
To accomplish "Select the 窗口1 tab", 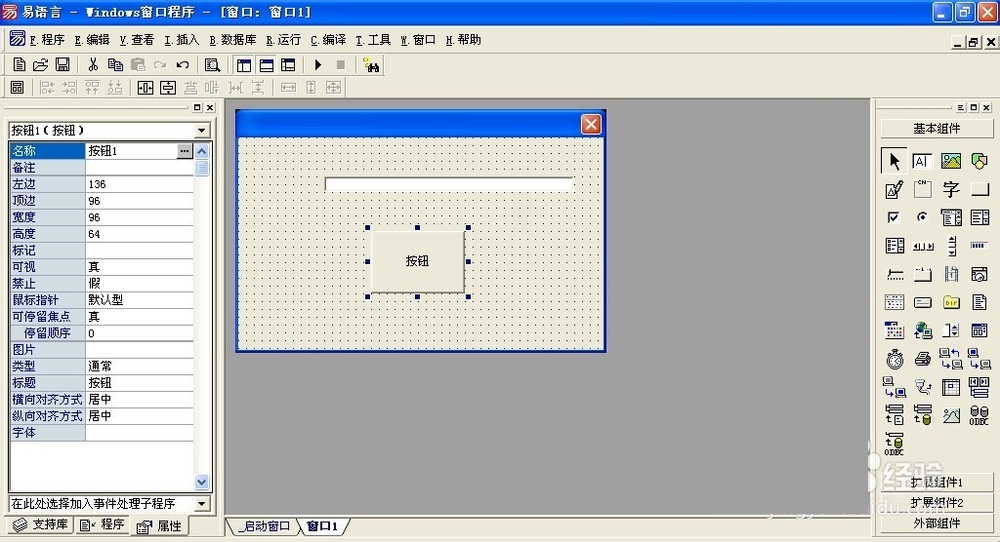I will [322, 527].
